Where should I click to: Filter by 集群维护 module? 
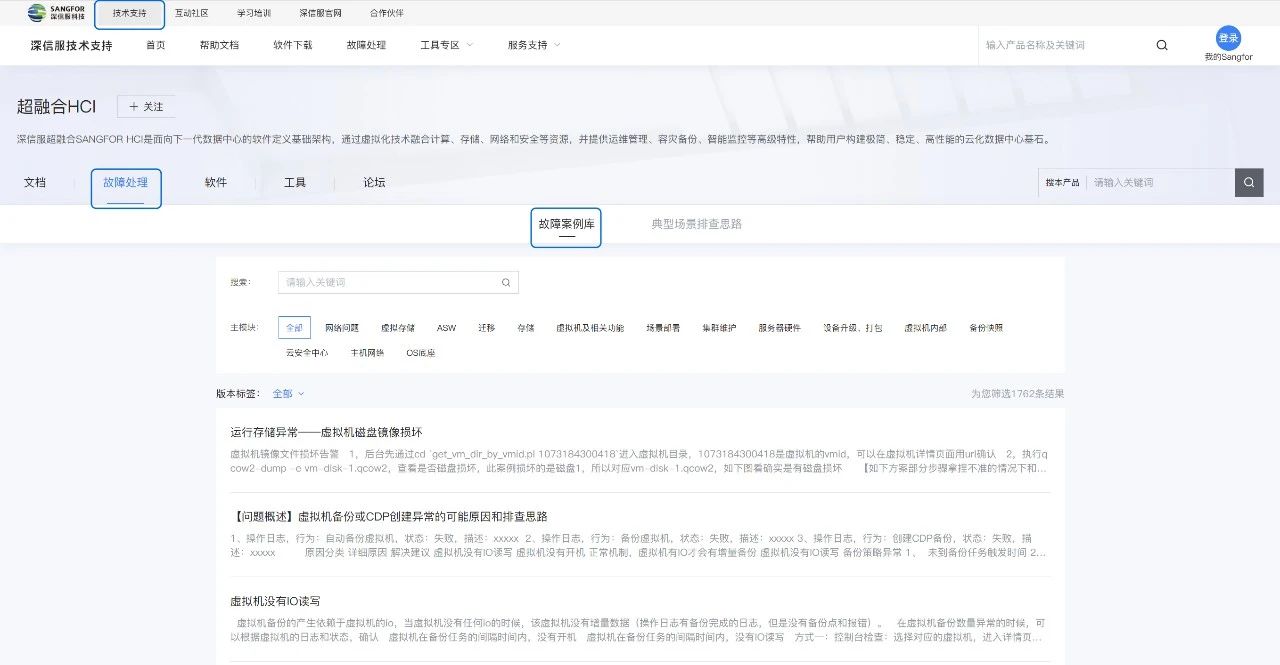coord(719,328)
